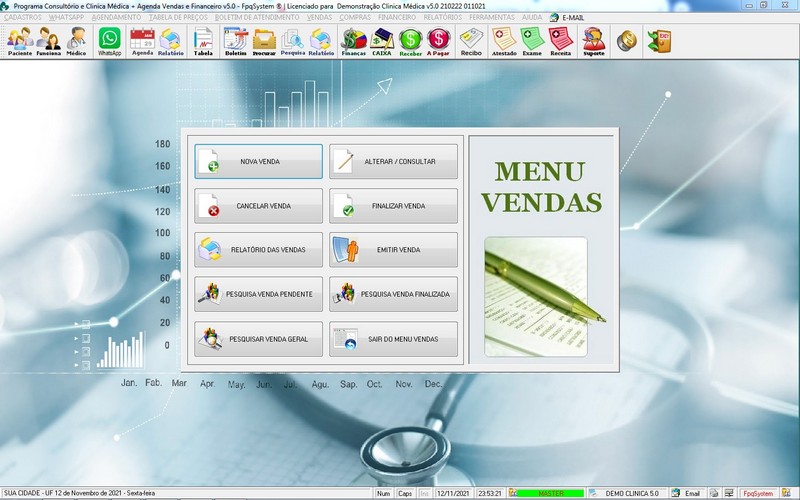Click the ALTERAR / CONSULTAR button
The height and width of the screenshot is (500, 800).
point(393,161)
